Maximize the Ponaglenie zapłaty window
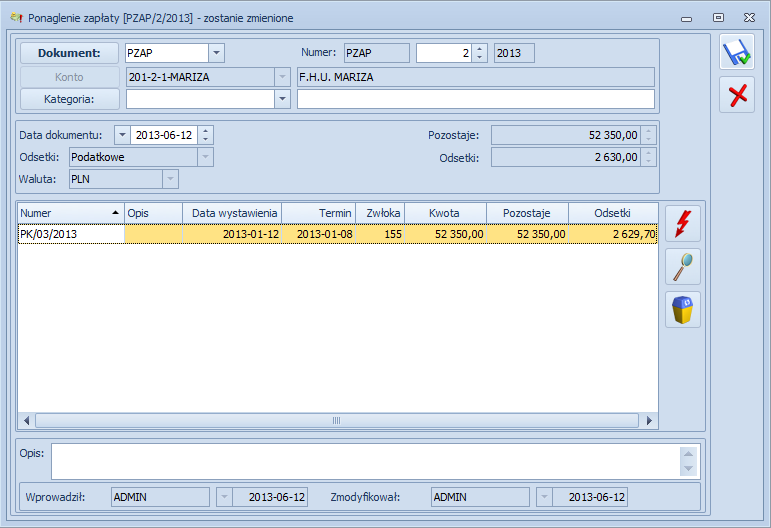Viewport: 771px width, 528px height. [718, 18]
